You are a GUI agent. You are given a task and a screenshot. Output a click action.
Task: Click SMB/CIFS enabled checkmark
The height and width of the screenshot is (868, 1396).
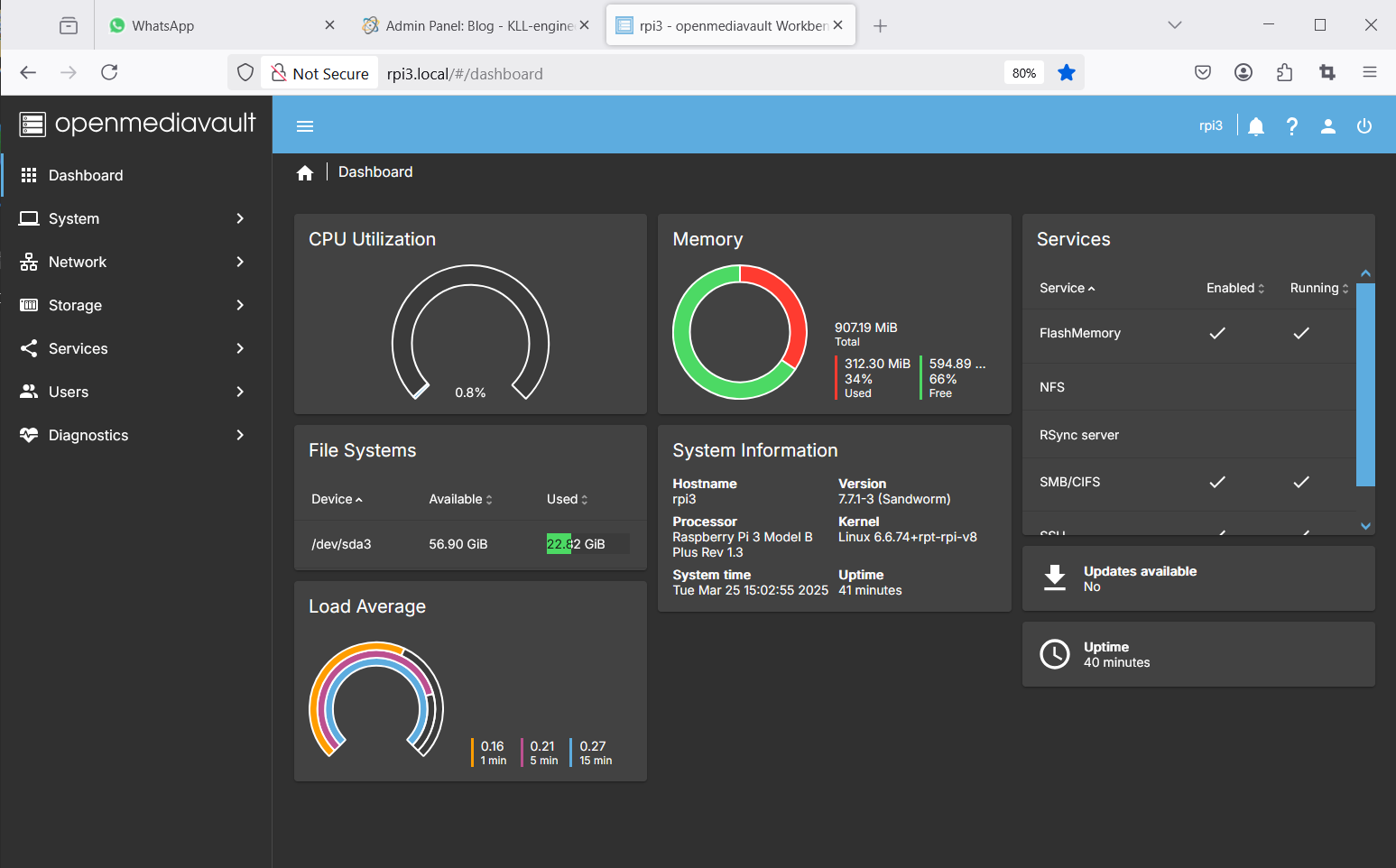[x=1217, y=482]
